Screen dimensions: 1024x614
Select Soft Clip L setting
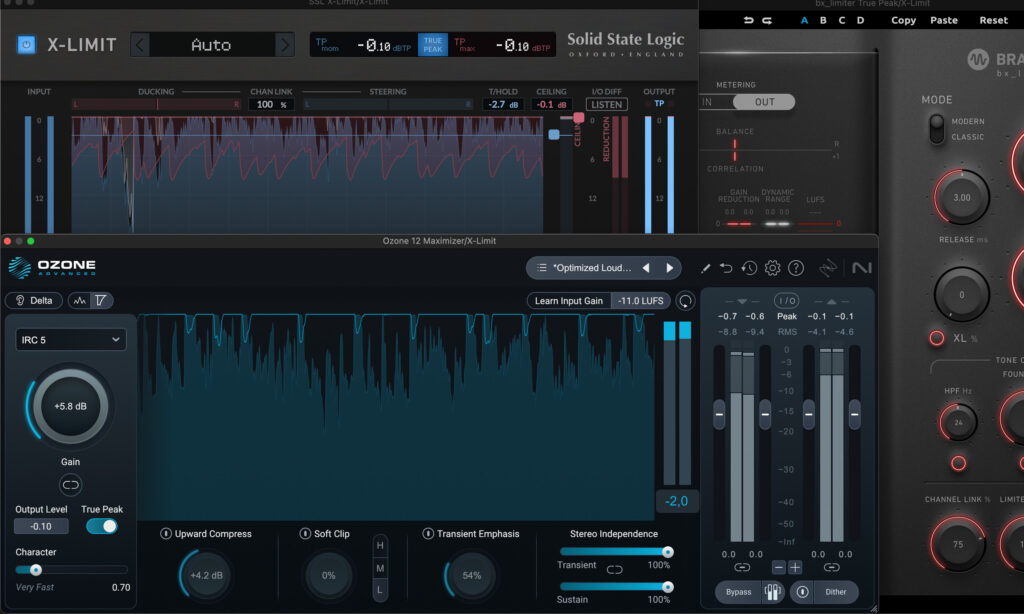[x=380, y=590]
